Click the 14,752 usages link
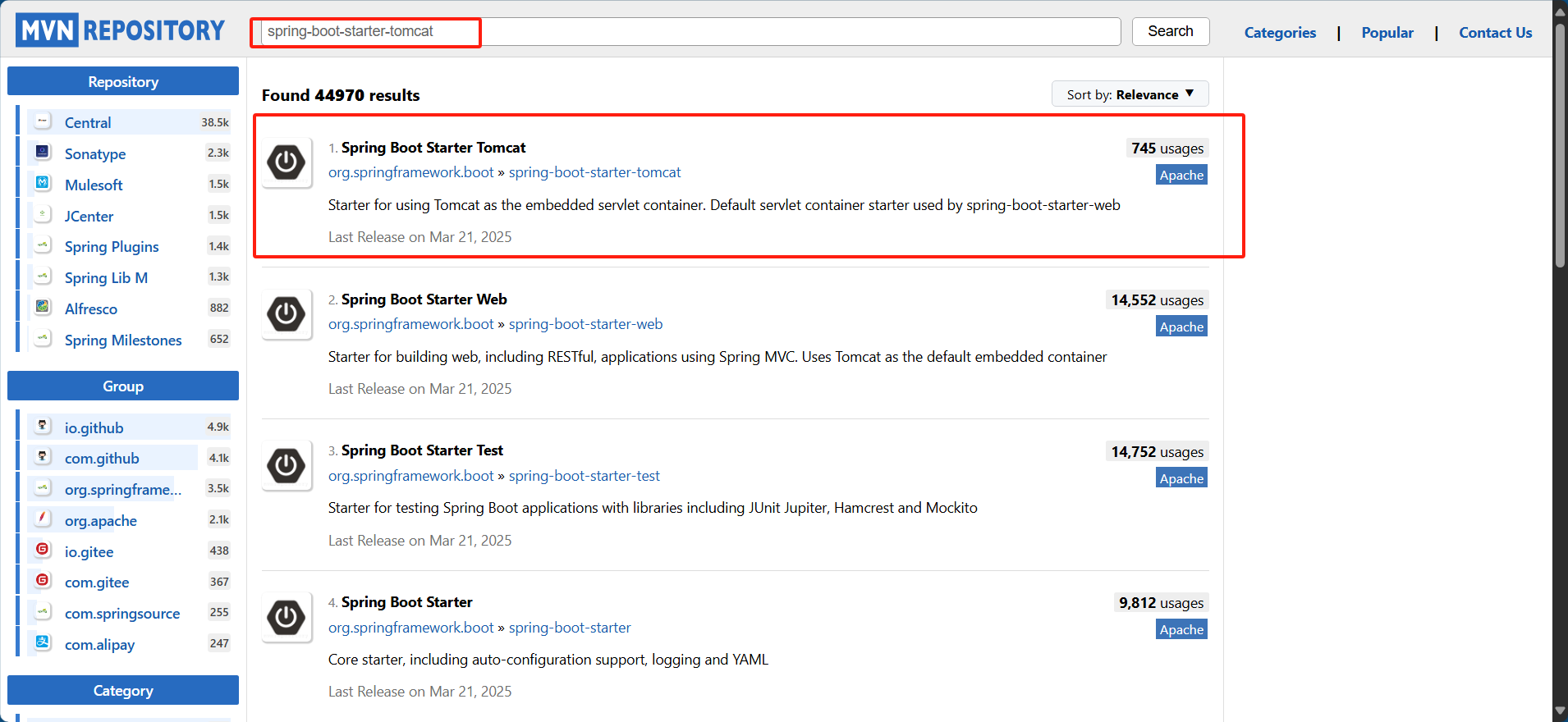 pyautogui.click(x=1158, y=452)
